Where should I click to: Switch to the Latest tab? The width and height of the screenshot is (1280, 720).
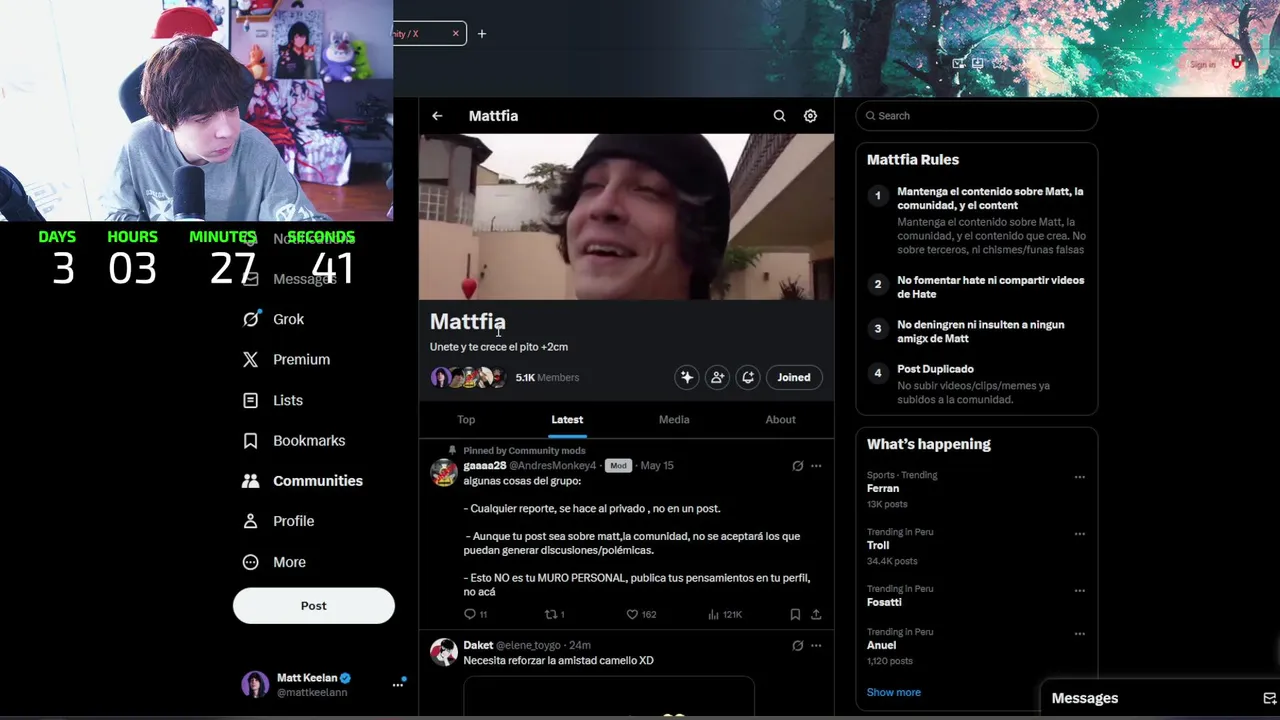567,420
